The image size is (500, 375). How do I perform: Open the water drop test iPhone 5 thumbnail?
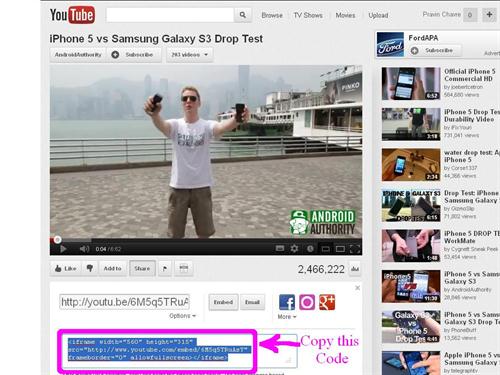coord(411,165)
